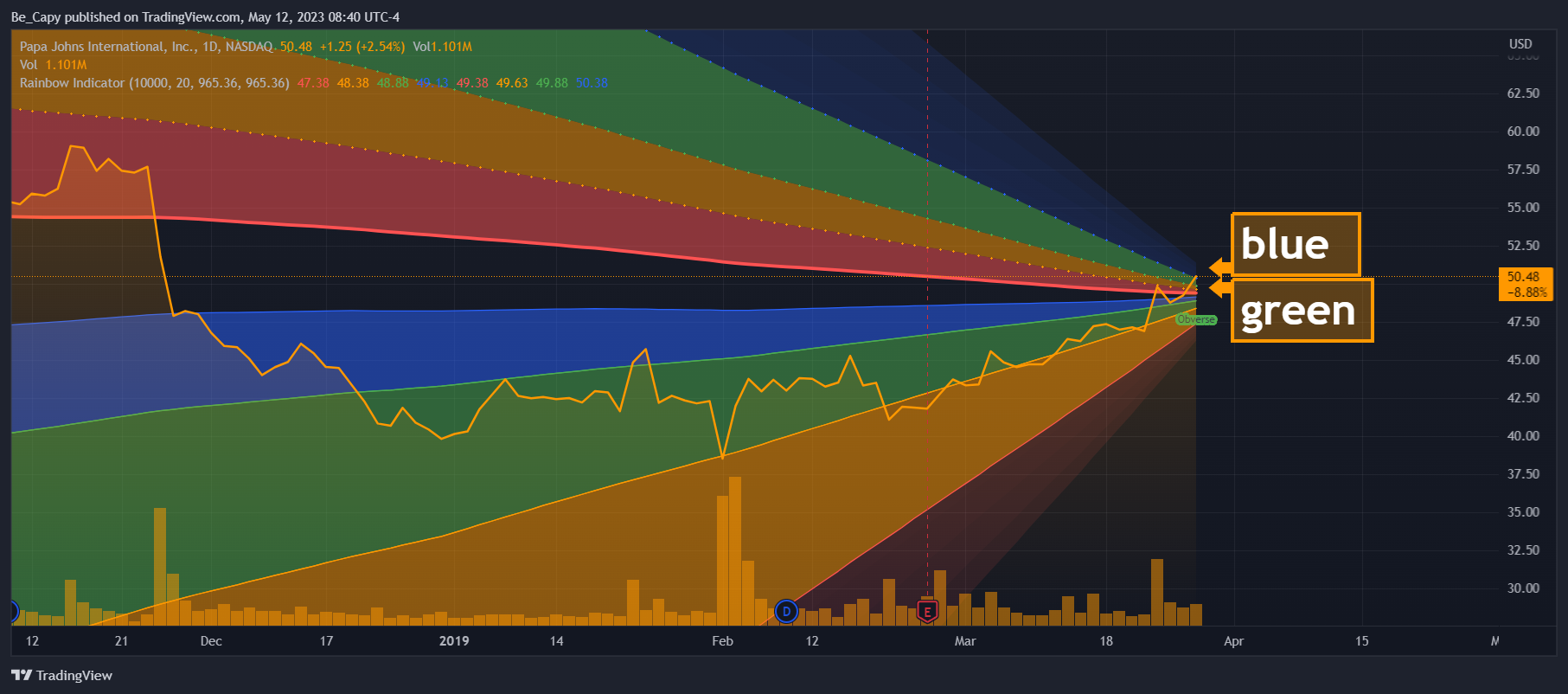Viewport: 1568px width, 694px height.
Task: Click the -8.88% percentage on price tag
Action: click(x=1527, y=292)
